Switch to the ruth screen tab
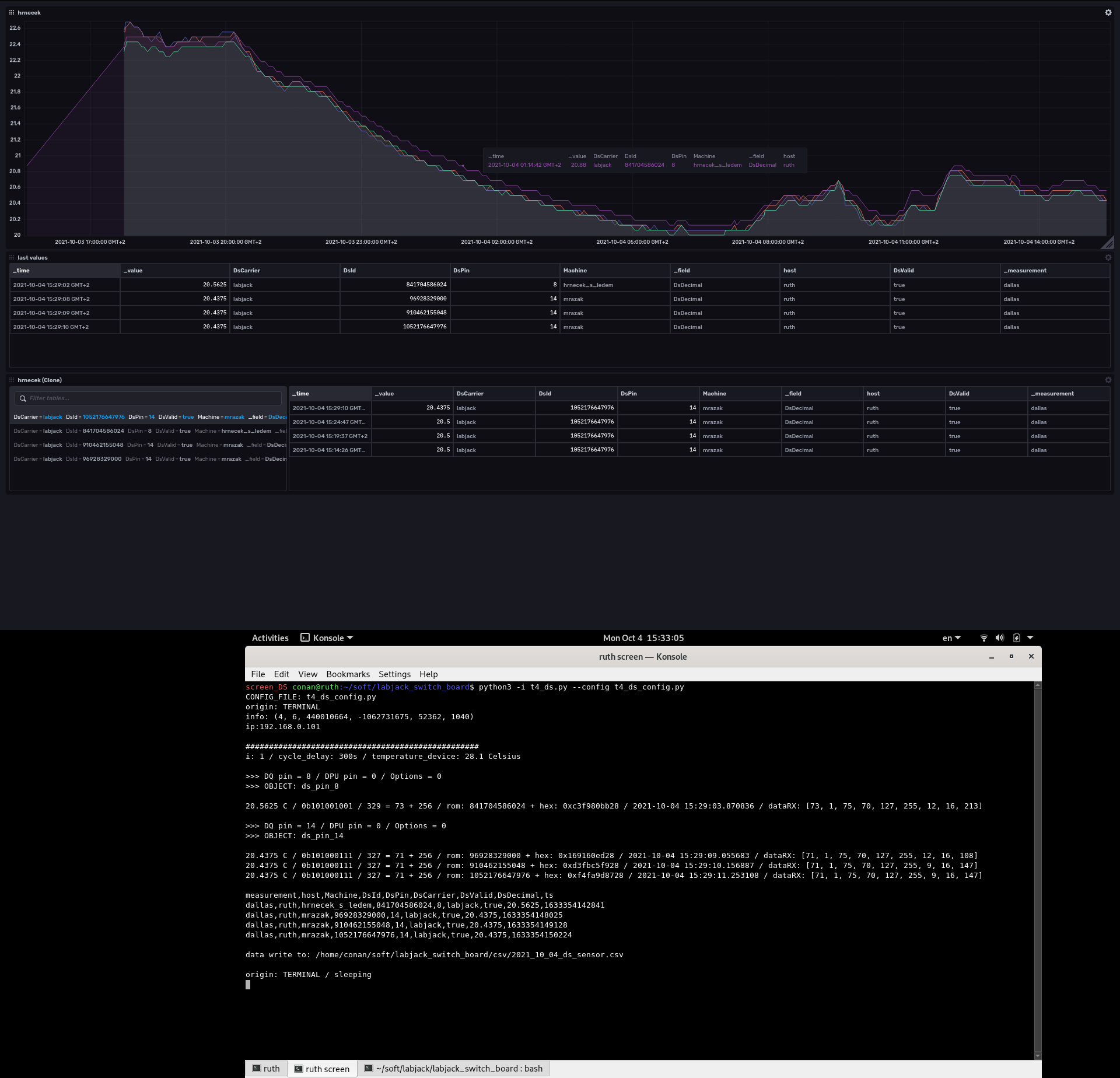This screenshot has height=1078, width=1120. [x=322, y=1069]
